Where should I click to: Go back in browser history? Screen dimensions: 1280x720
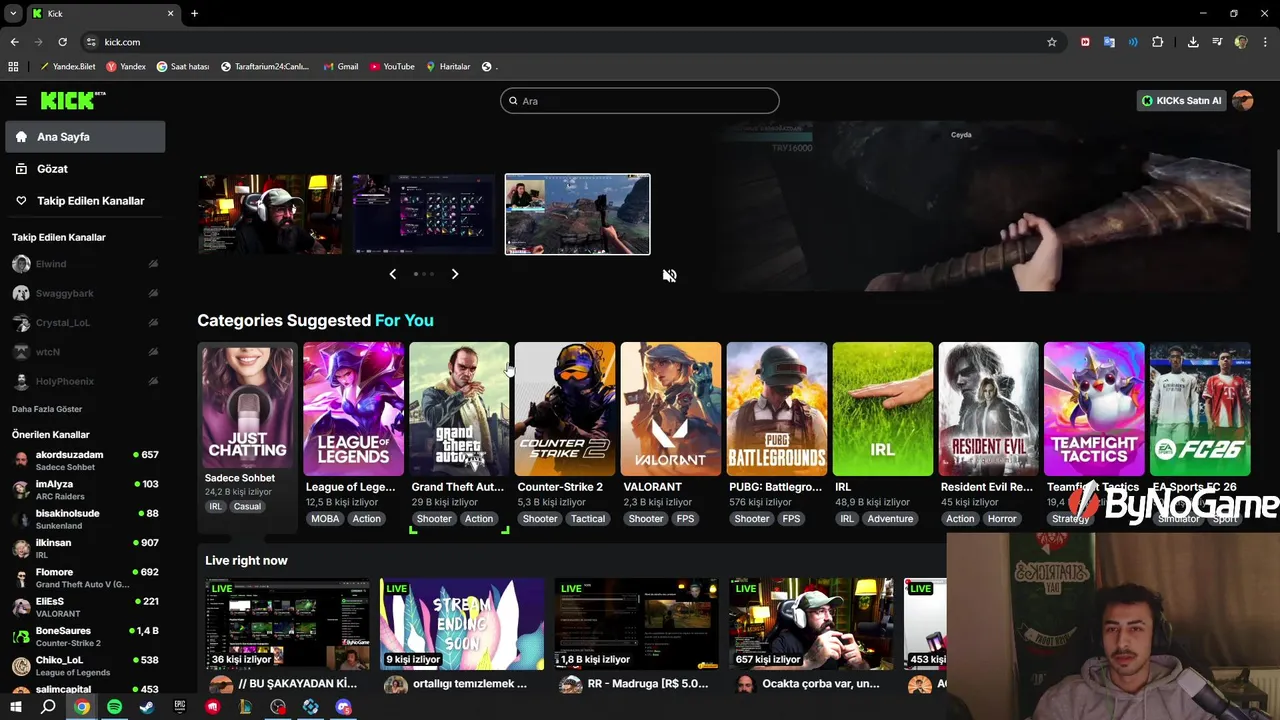click(x=14, y=42)
